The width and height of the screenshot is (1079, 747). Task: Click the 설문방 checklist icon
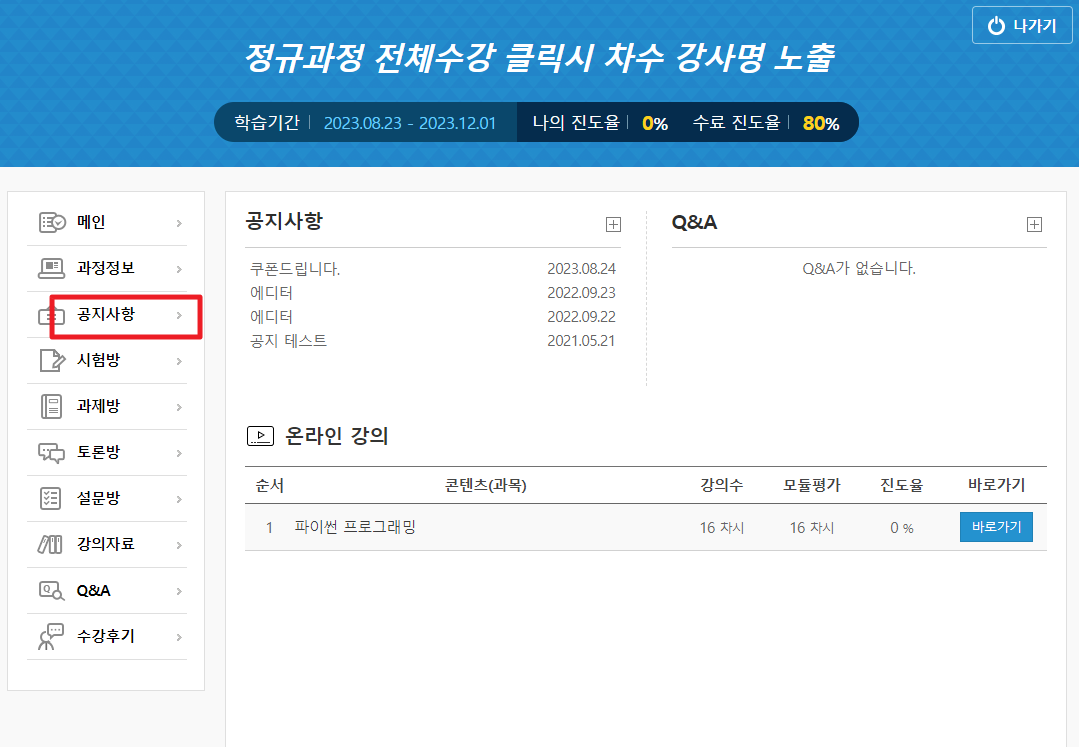[52, 498]
